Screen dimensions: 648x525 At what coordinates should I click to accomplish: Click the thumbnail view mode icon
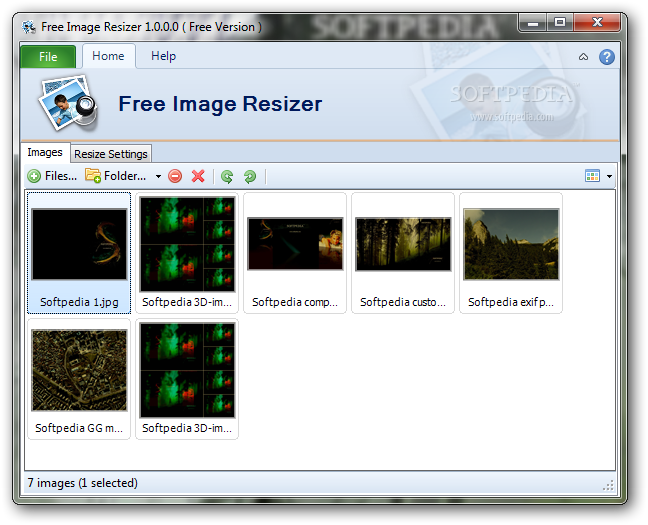pyautogui.click(x=592, y=176)
